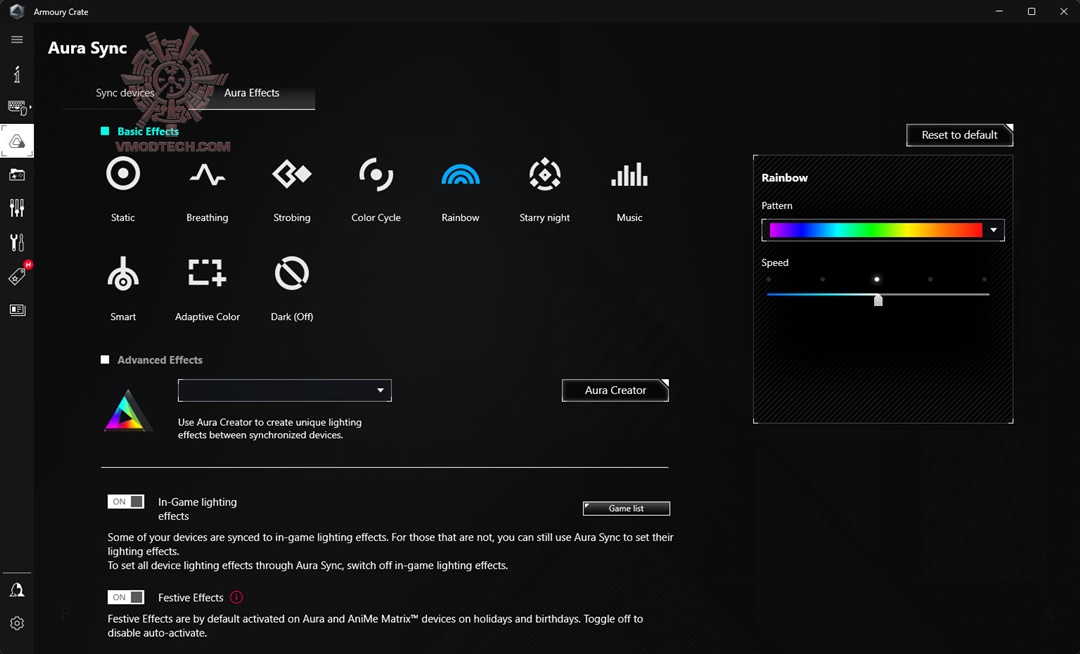1080x654 pixels.
Task: Click the Armoury Crate title bar logo
Action: [17, 11]
